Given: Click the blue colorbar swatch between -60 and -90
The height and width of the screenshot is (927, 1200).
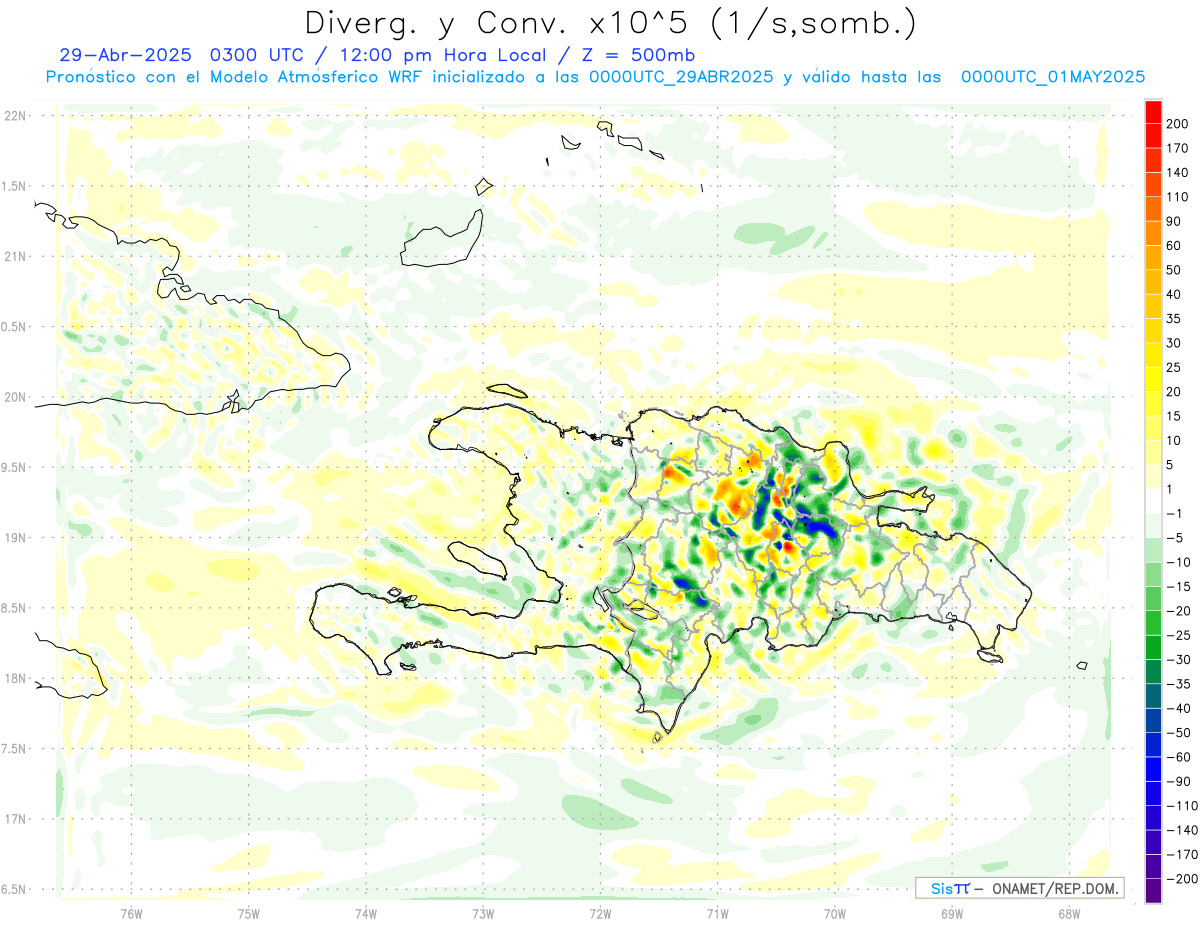Looking at the screenshot, I should [1154, 769].
